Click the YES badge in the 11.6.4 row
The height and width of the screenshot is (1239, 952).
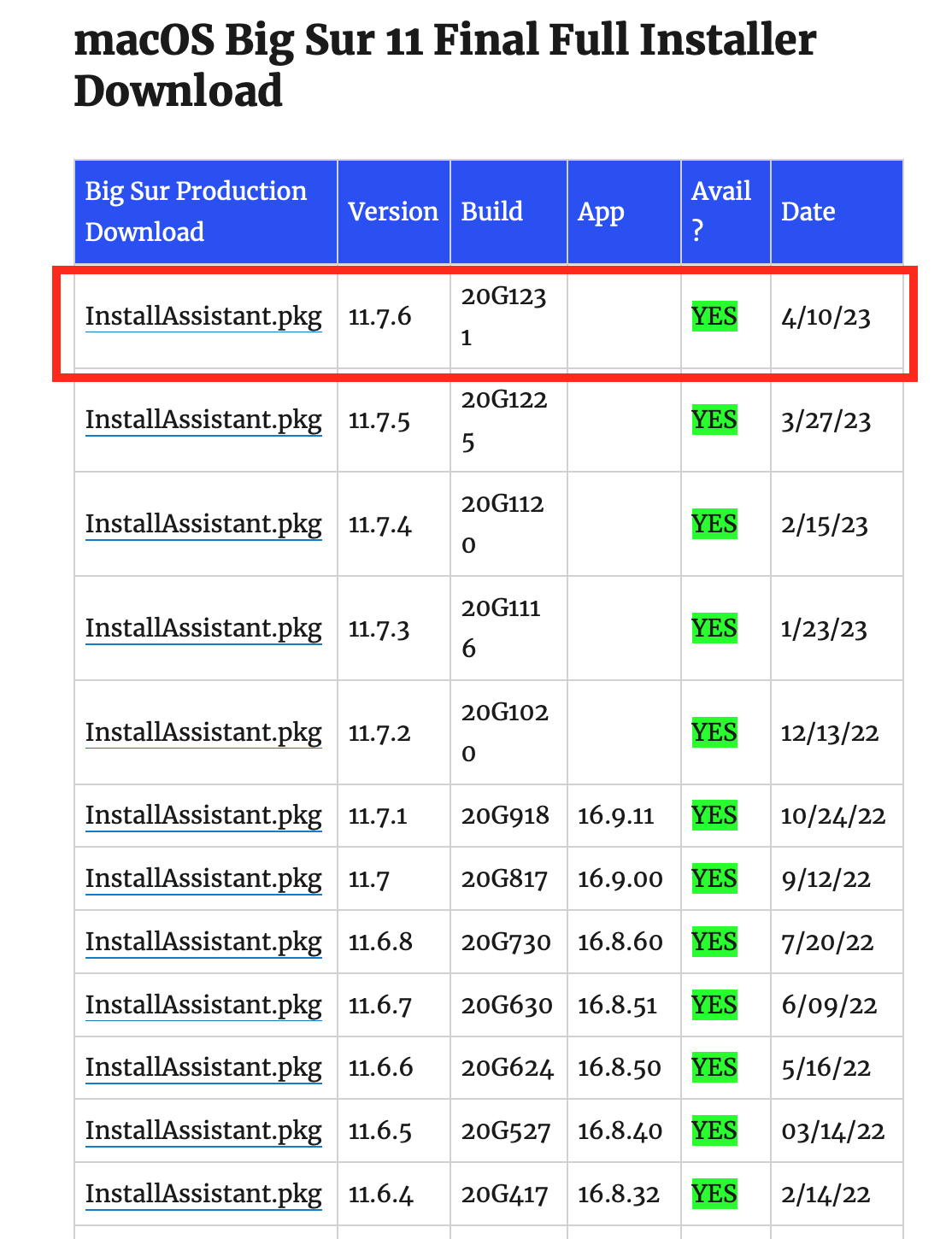714,1195
